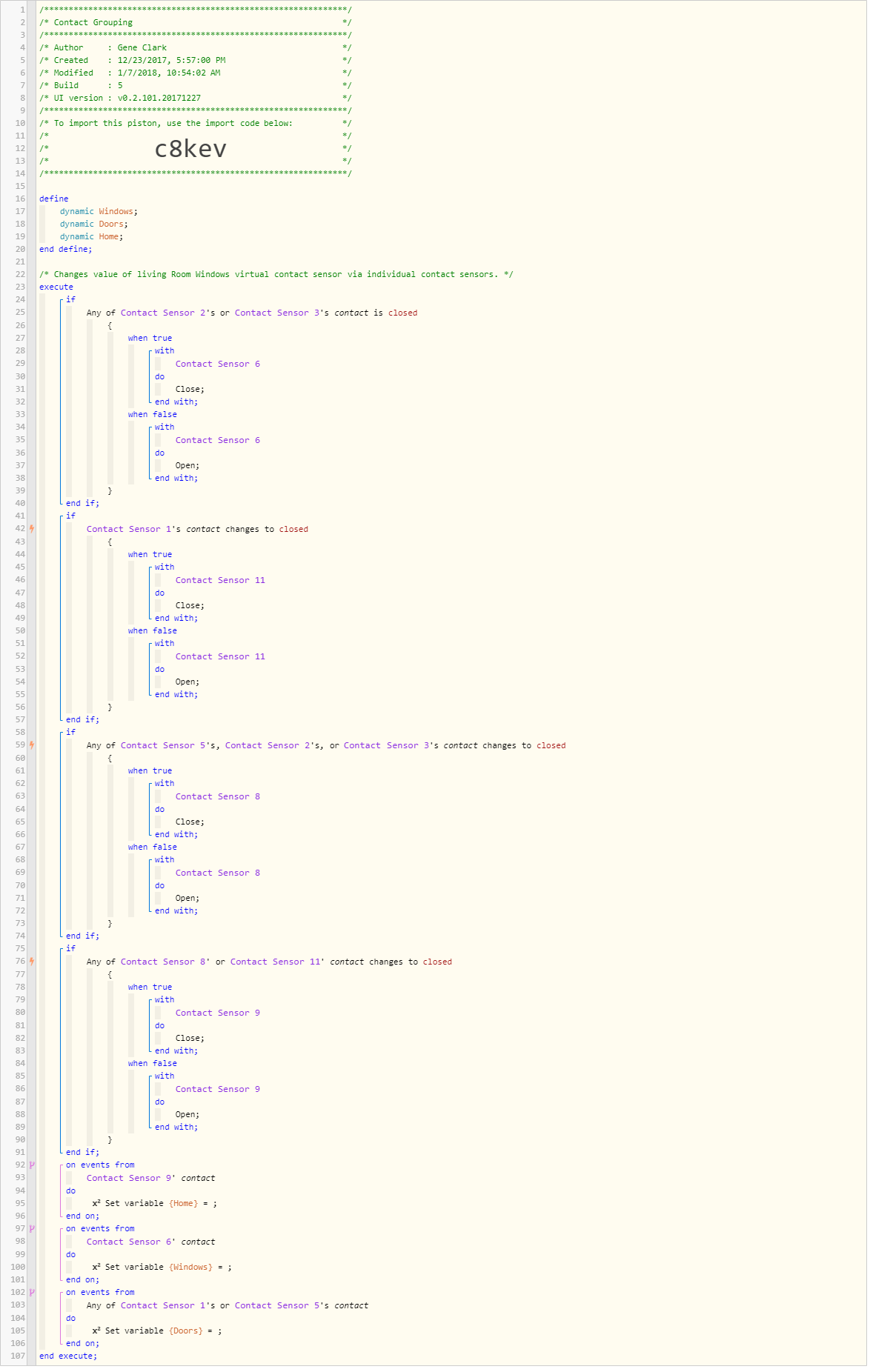Click line number 75 in the gutter
This screenshot has width=873, height=1372.
pyautogui.click(x=20, y=948)
